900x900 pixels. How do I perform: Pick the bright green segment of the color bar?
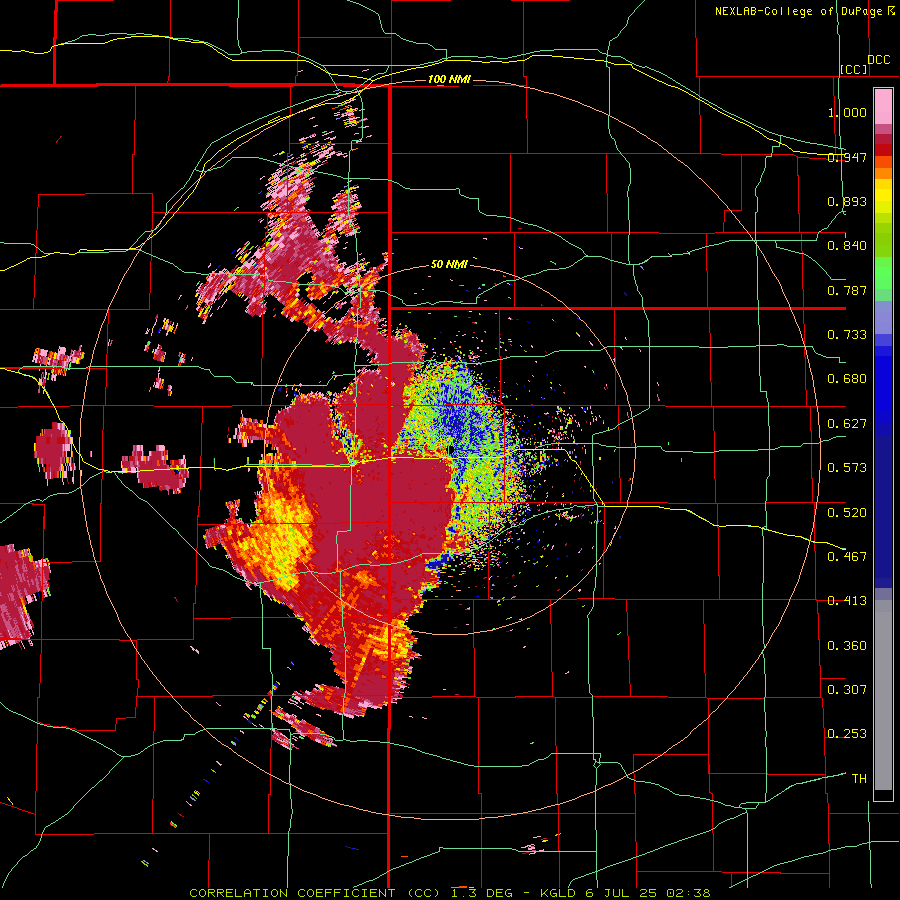point(883,273)
